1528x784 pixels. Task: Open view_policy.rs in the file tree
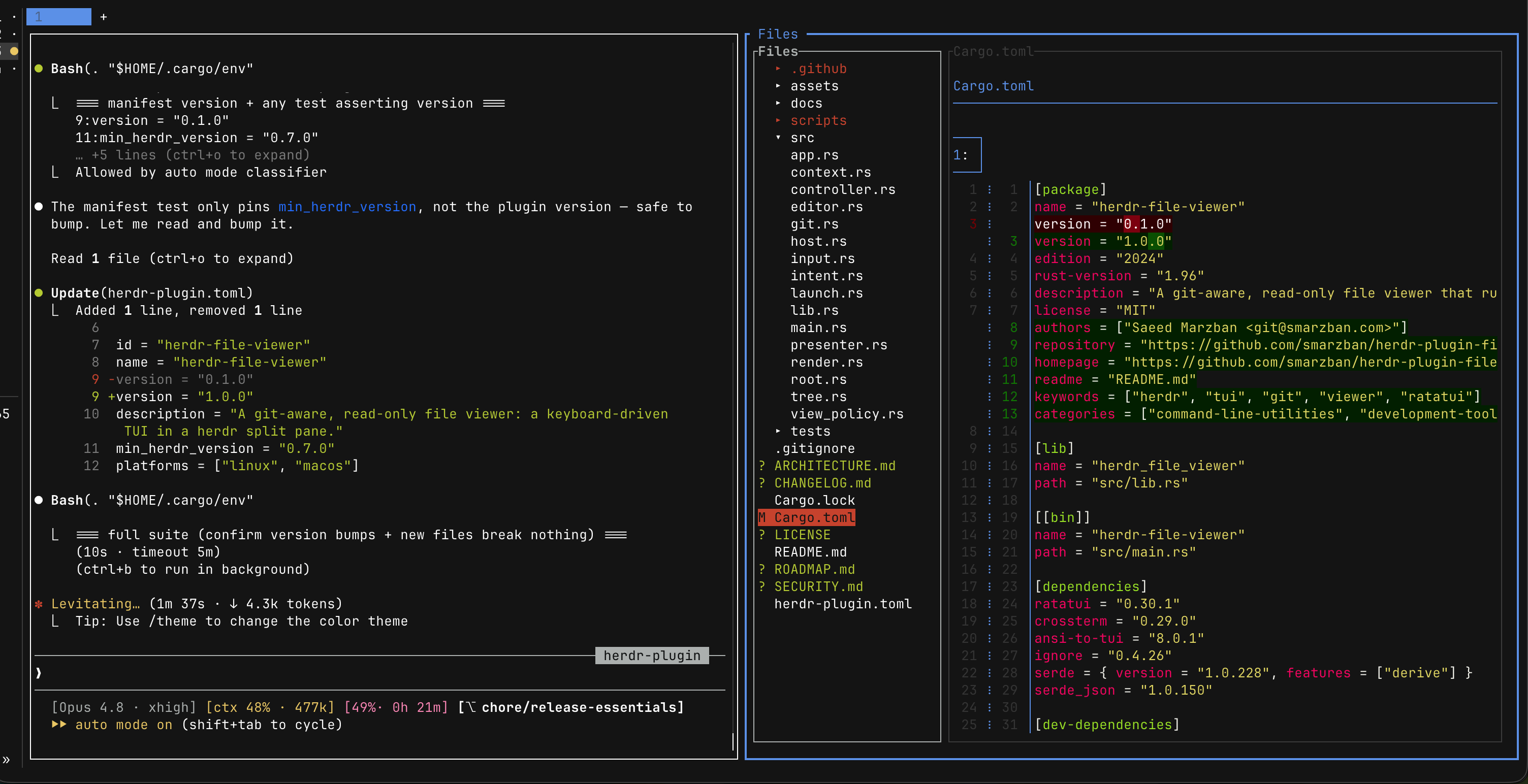[847, 414]
